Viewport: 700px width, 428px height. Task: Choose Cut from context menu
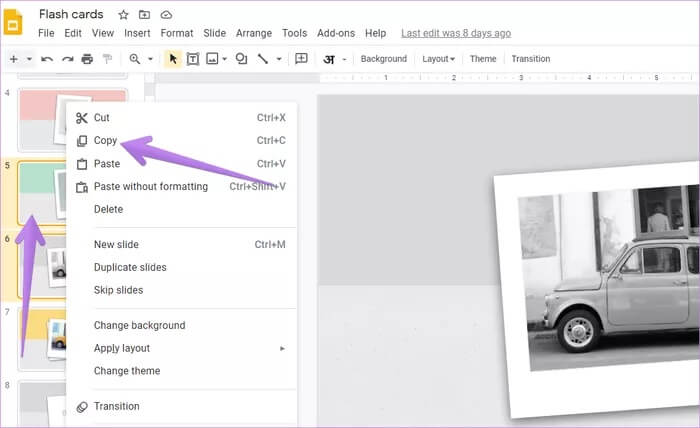(181, 118)
